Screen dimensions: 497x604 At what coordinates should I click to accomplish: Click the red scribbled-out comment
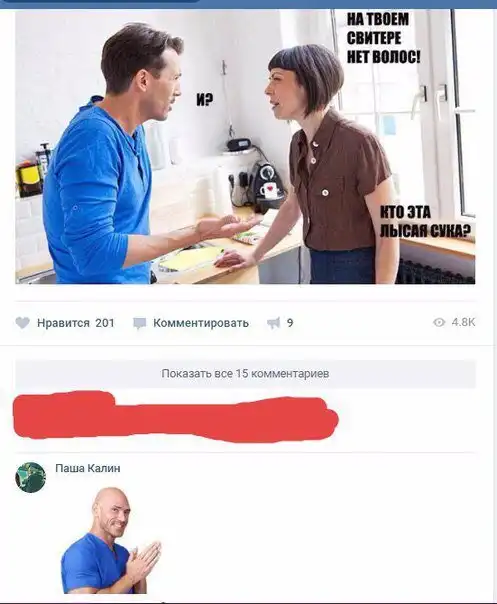coord(175,417)
